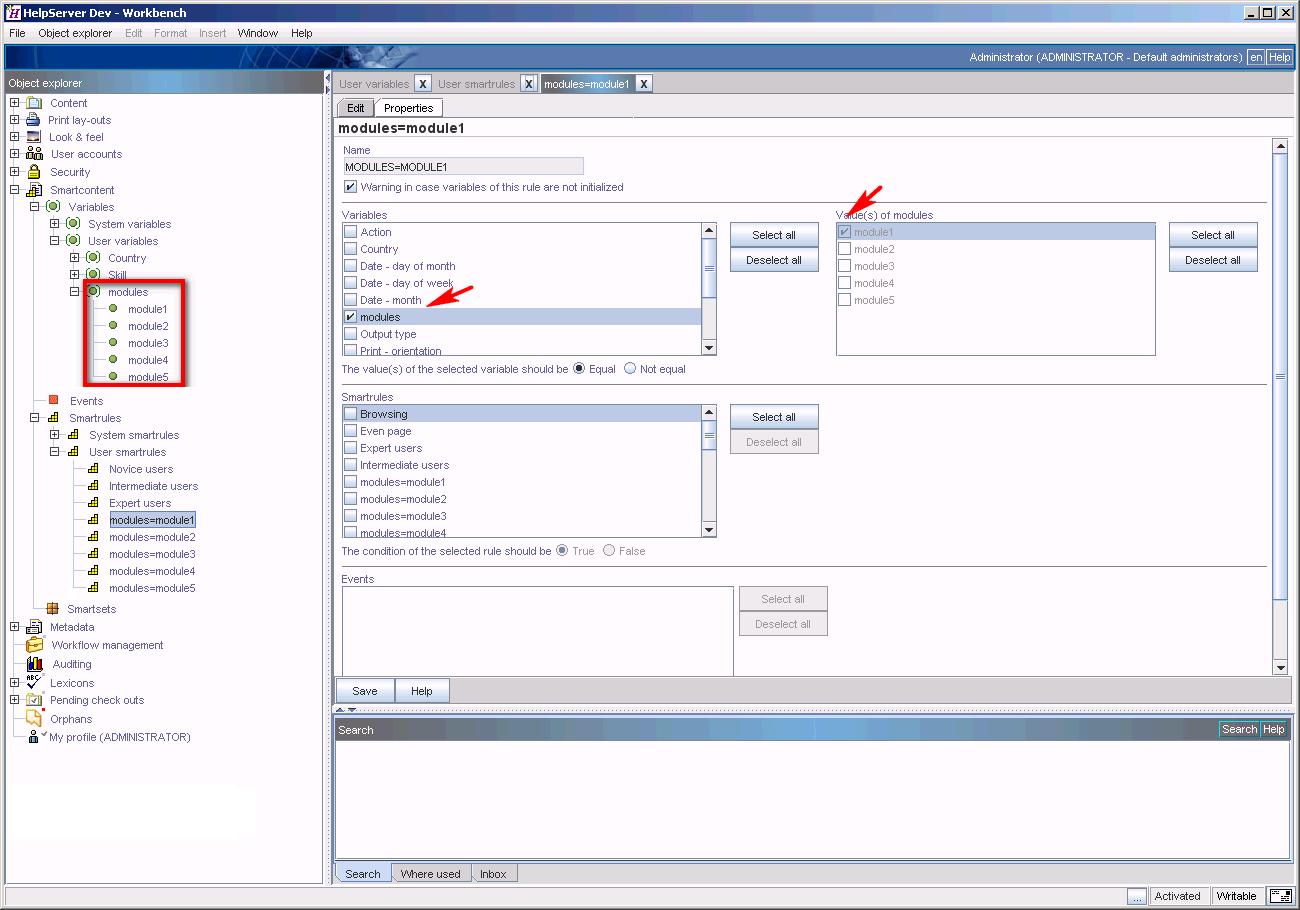Click the Auditing icon in explorer
This screenshot has height=910, width=1300.
click(x=35, y=664)
